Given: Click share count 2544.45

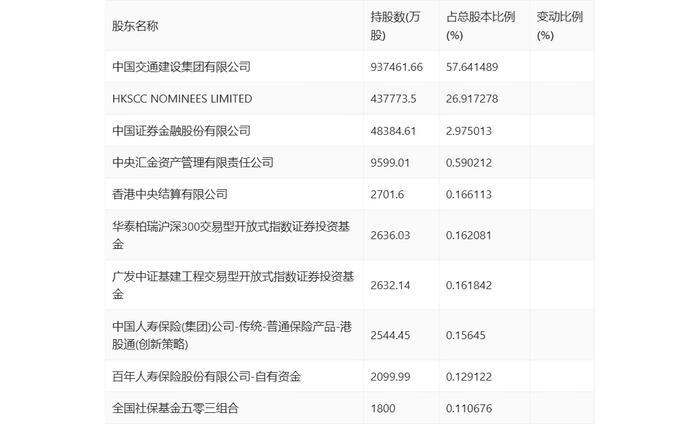Looking at the screenshot, I should pyautogui.click(x=390, y=335).
